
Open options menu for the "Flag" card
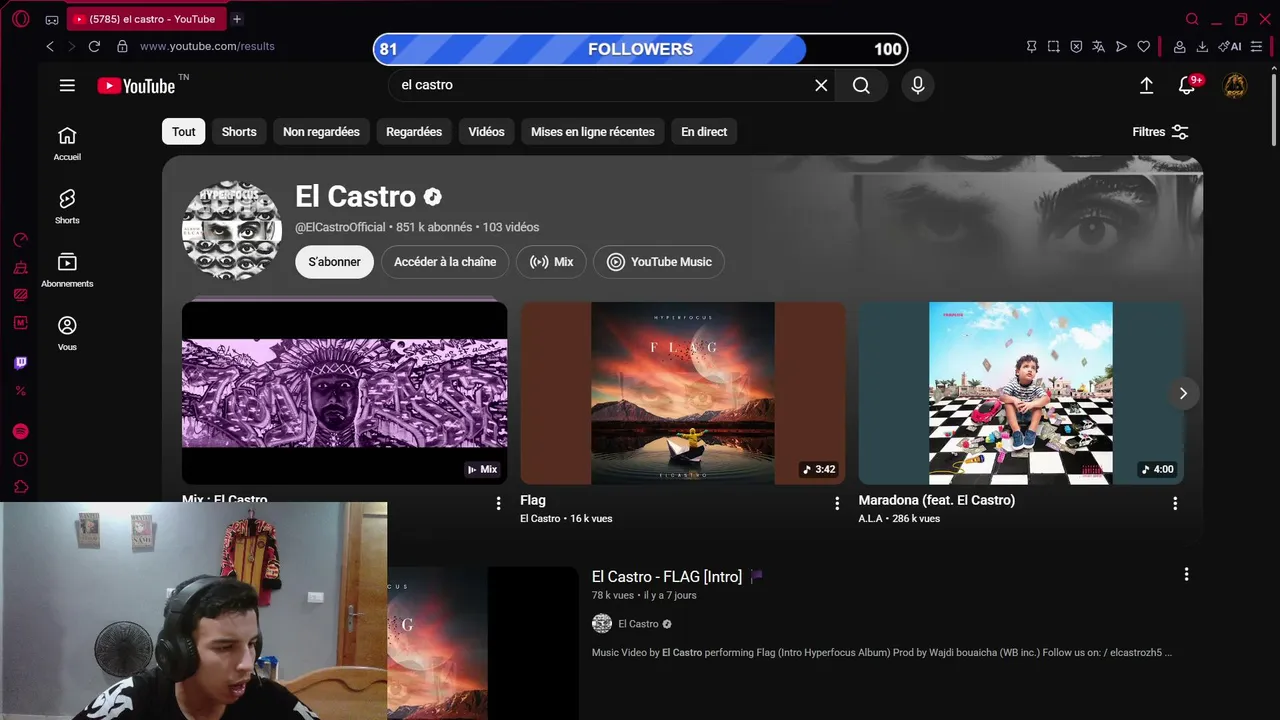tap(837, 504)
